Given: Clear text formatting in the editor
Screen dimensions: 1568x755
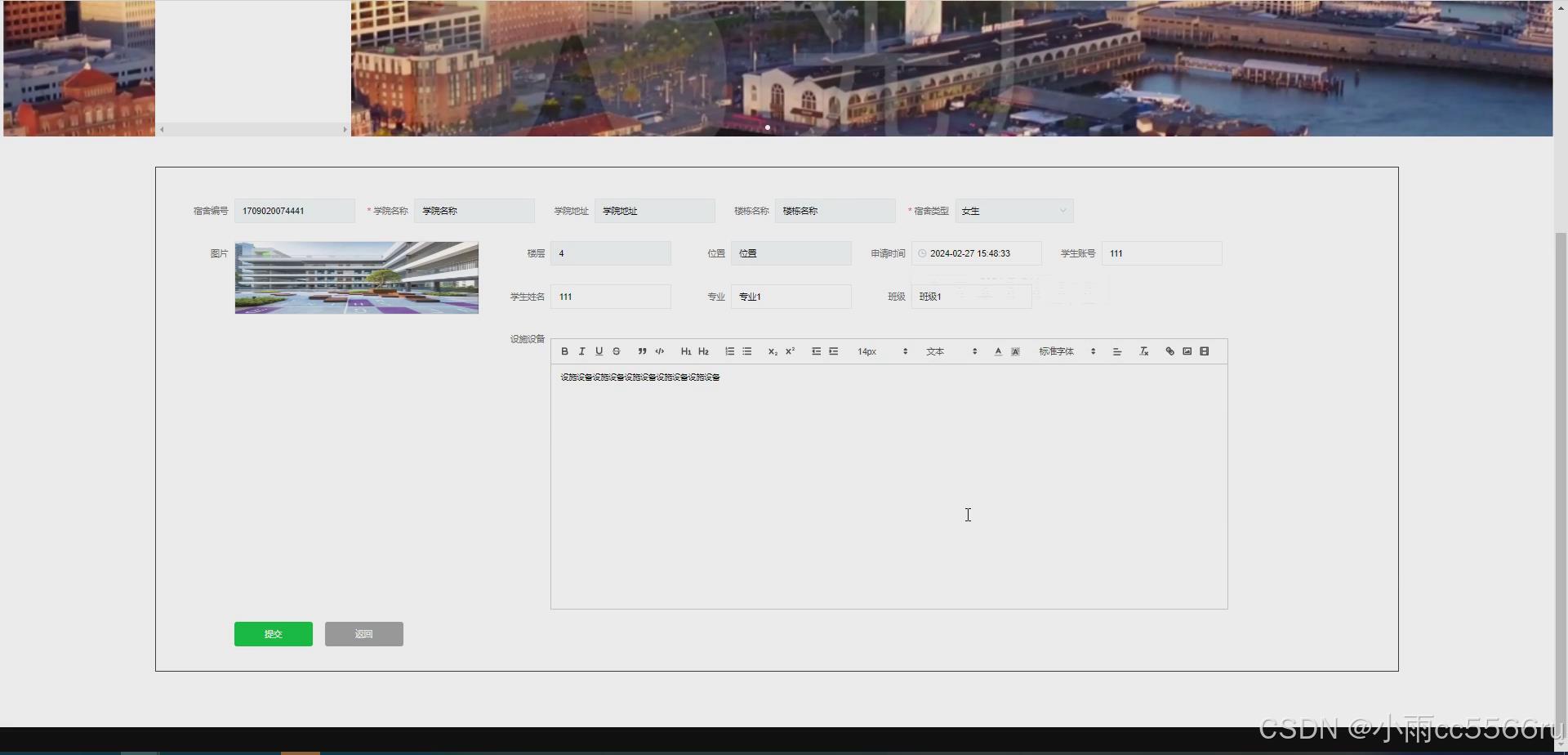Looking at the screenshot, I should [x=1144, y=351].
